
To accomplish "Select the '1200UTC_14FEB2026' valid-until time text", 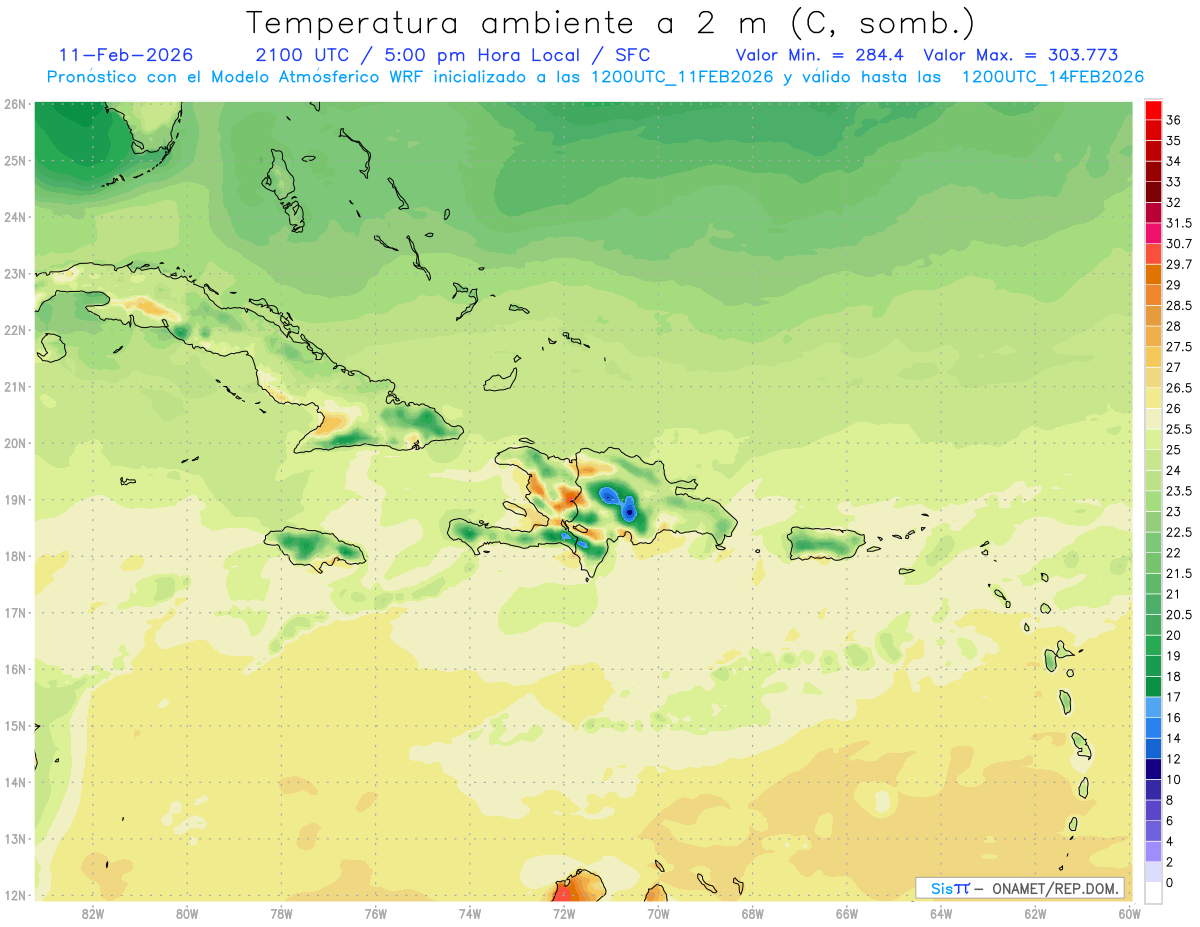I will point(1052,77).
